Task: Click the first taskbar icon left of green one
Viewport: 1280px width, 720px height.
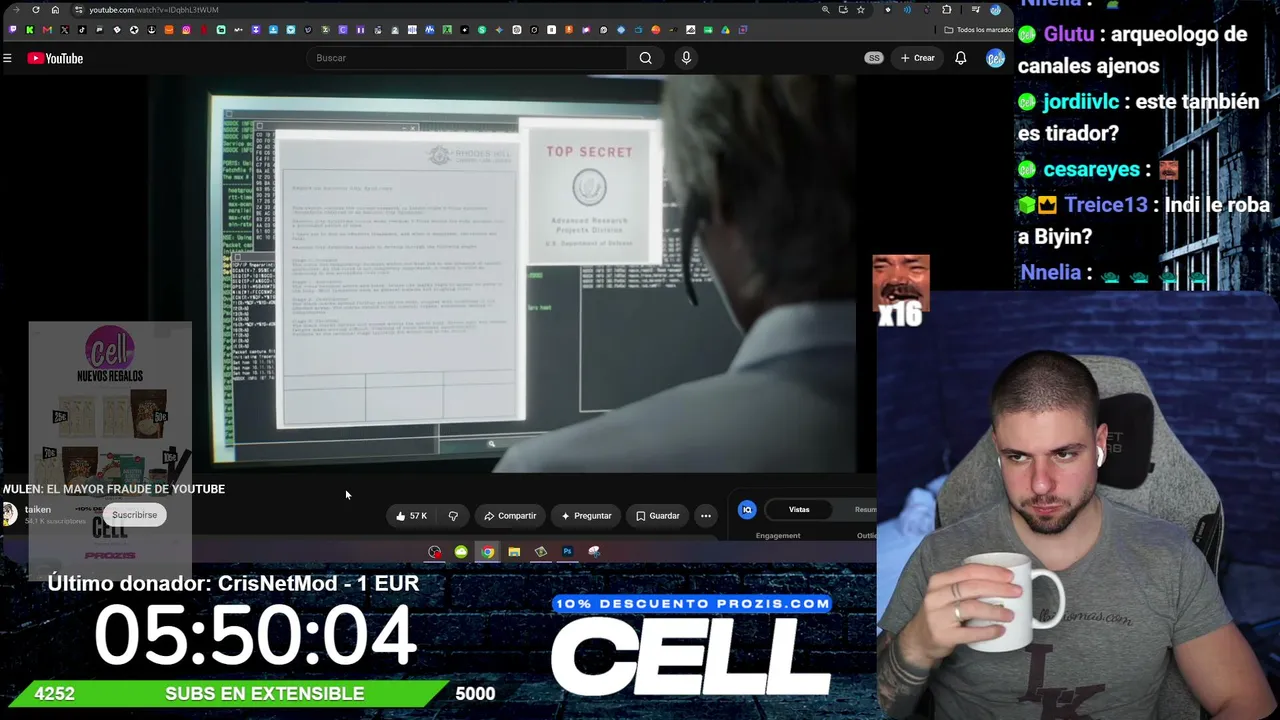Action: [435, 552]
